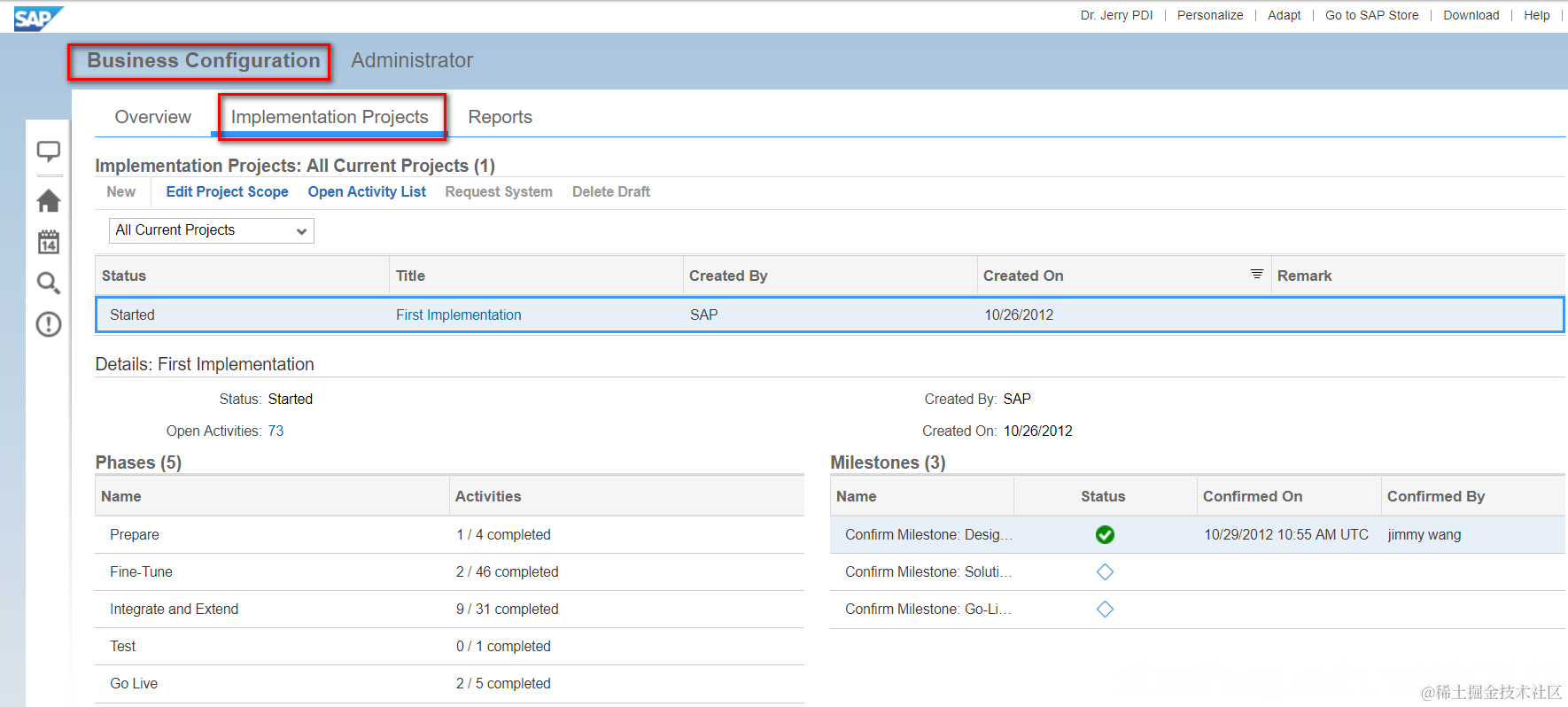Click the Milestones Status column header
The width and height of the screenshot is (1568, 707).
[1104, 496]
